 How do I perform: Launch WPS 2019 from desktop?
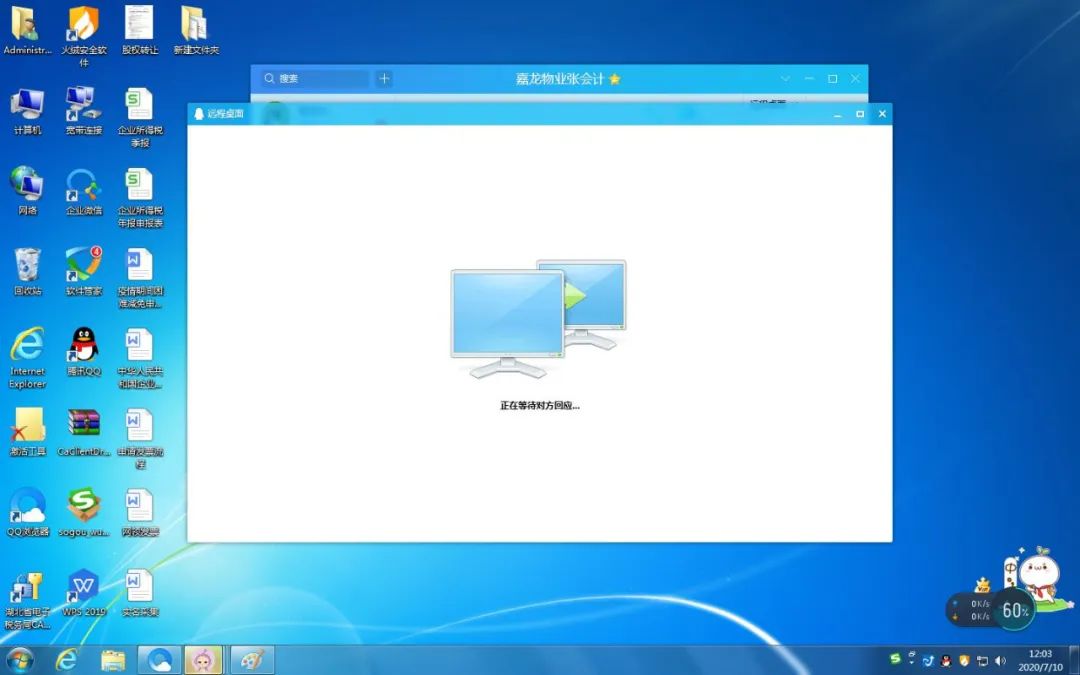coord(84,593)
